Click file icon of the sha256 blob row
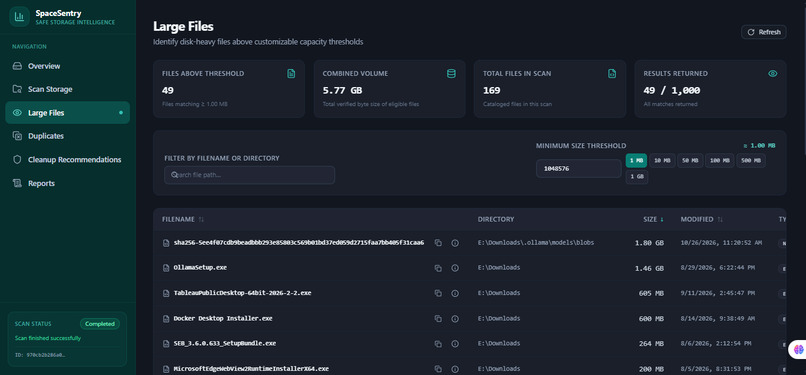 click(166, 243)
